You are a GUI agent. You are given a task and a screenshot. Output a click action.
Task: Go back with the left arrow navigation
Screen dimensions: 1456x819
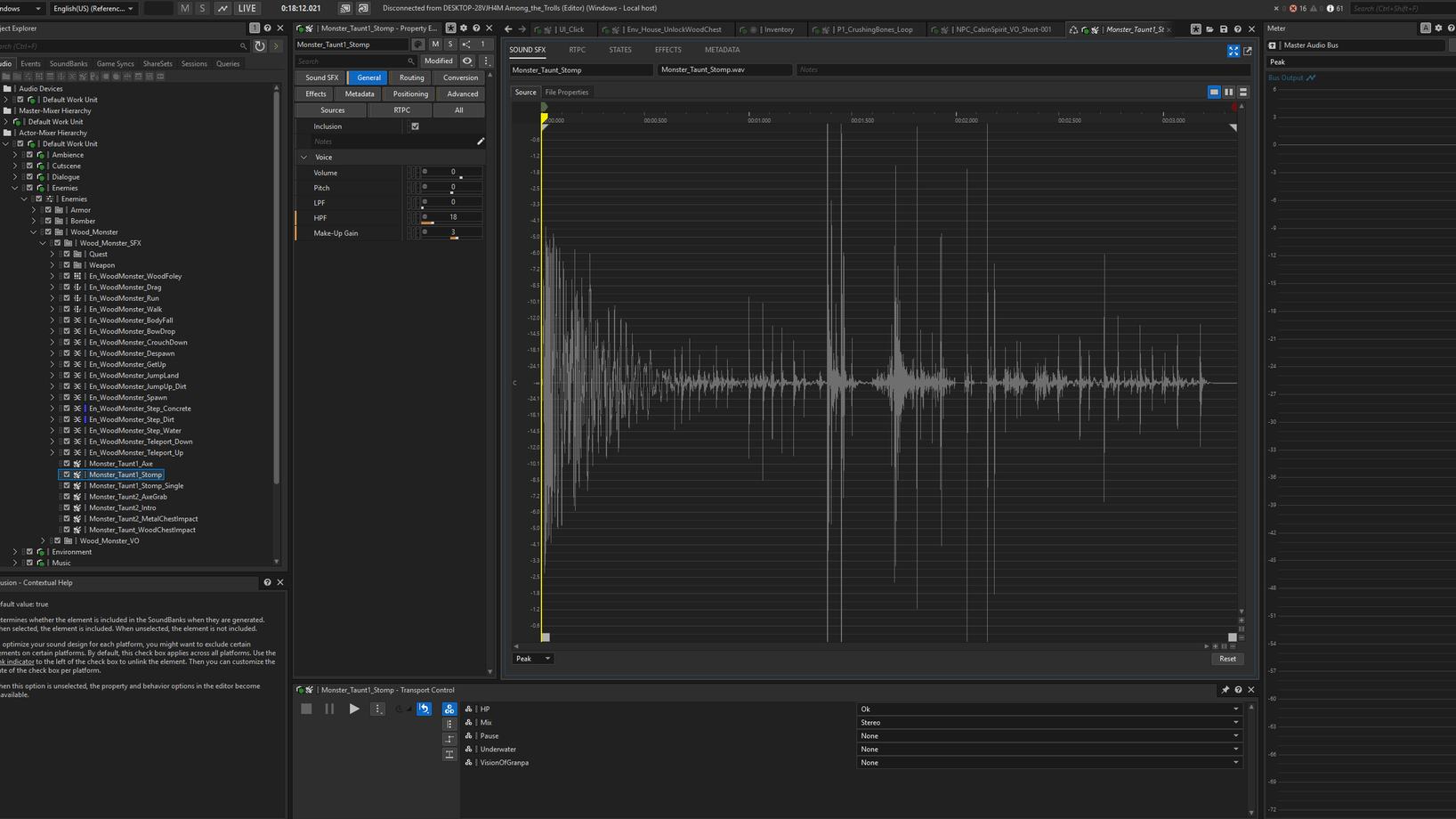pos(508,29)
